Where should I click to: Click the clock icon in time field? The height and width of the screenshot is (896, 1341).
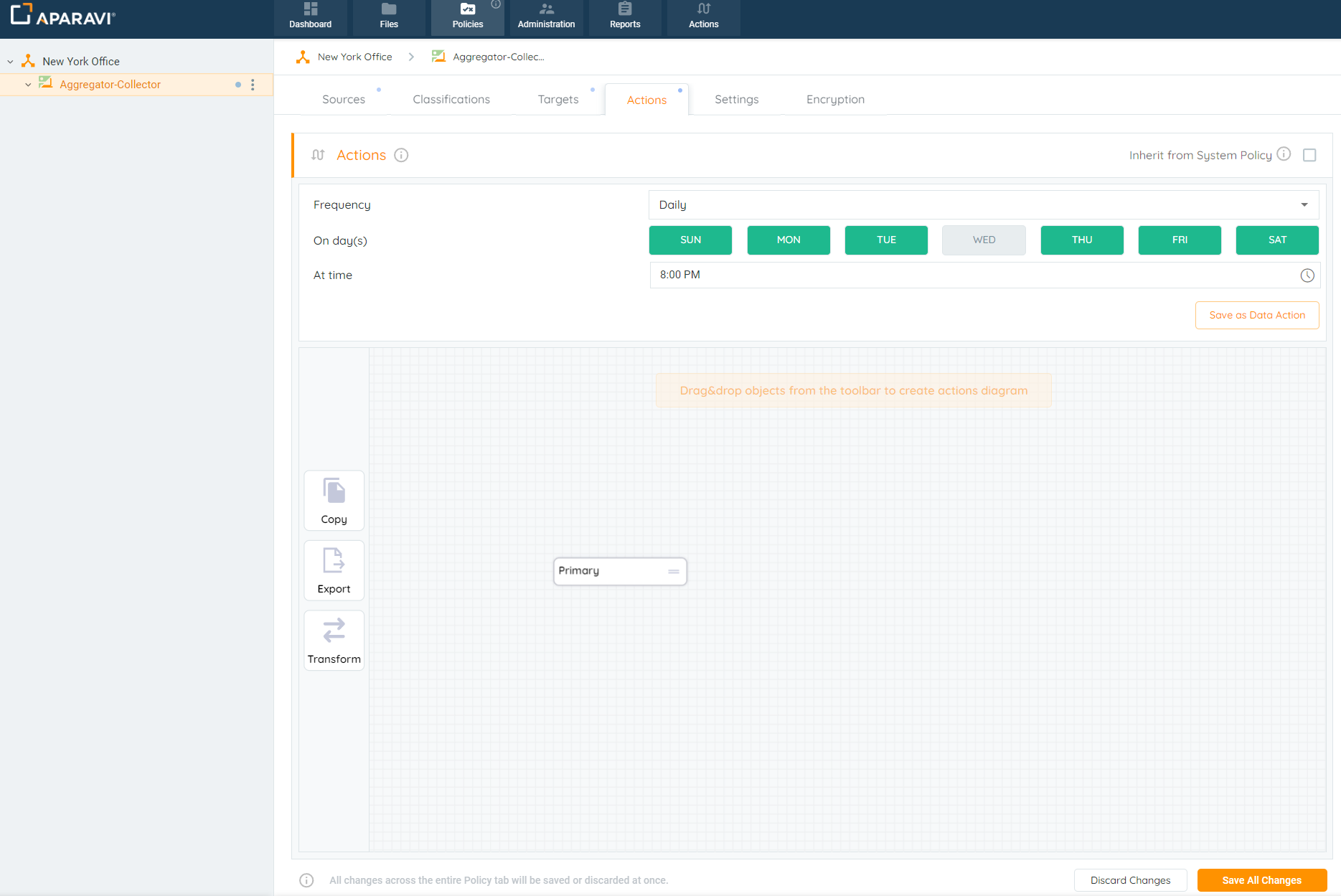[x=1307, y=275]
